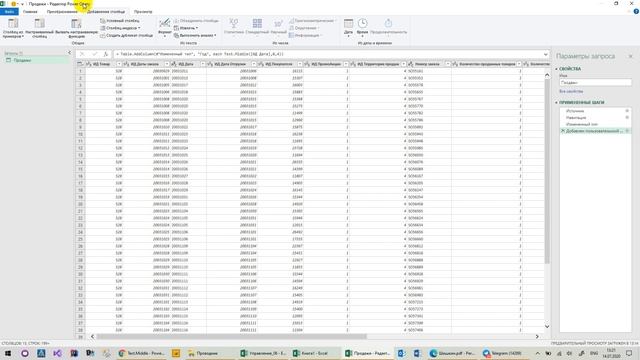Image resolution: width=640 pixels, height=360 pixels.
Task: Open the Выполнить анализ dropdown
Action: pos(195,36)
